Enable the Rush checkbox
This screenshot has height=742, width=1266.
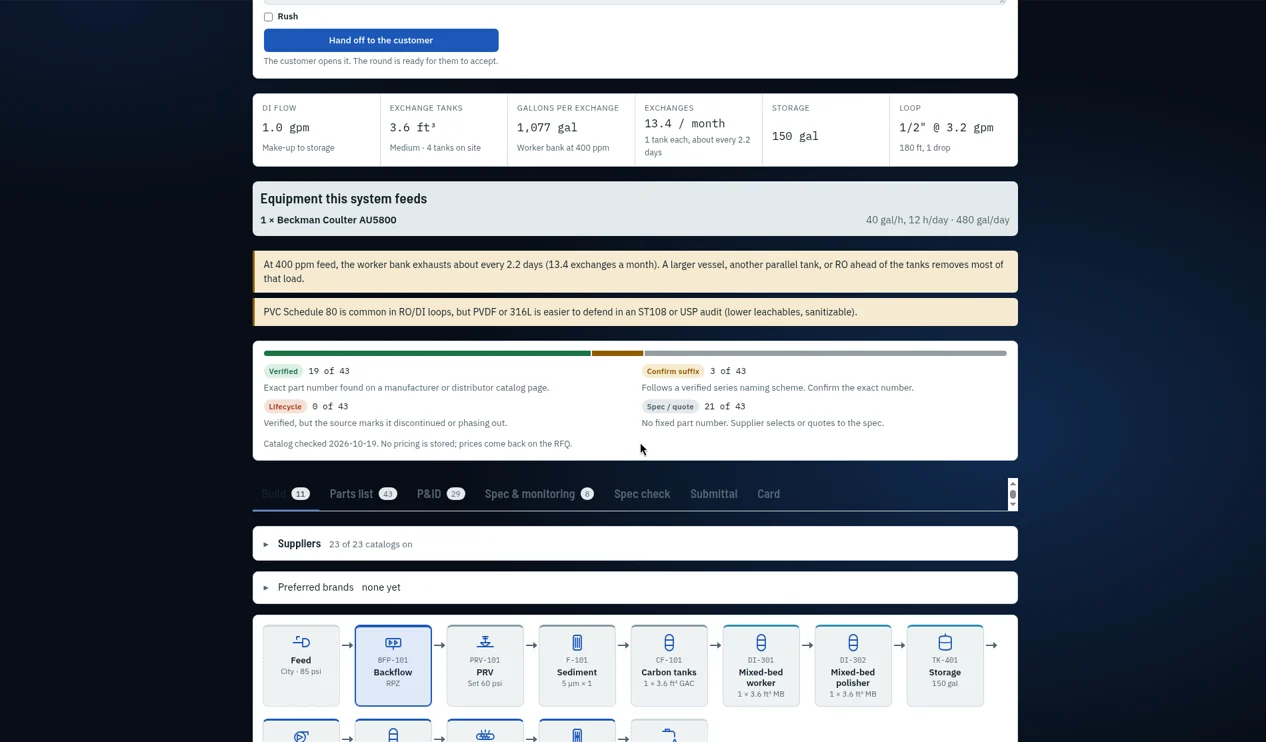[268, 17]
